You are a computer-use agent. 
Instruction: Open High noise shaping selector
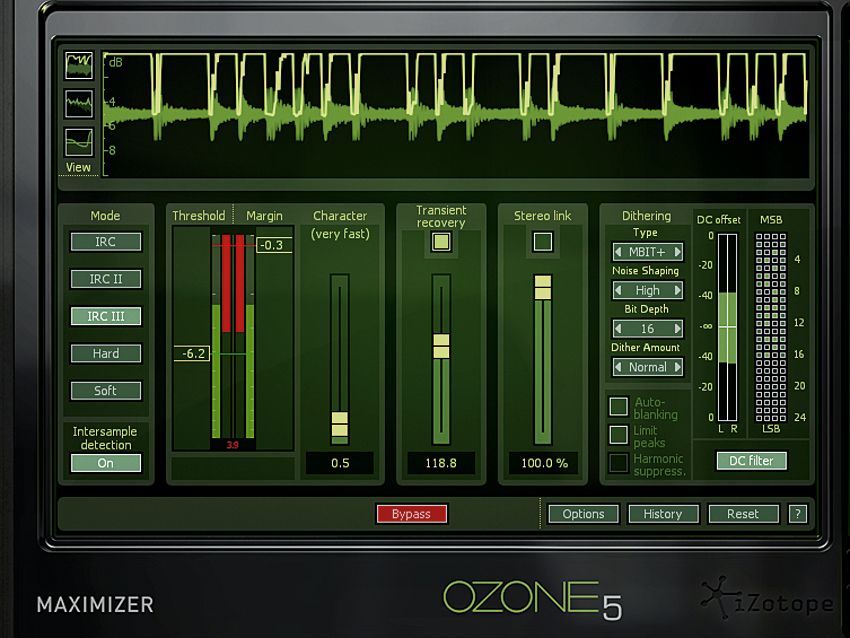coord(648,291)
